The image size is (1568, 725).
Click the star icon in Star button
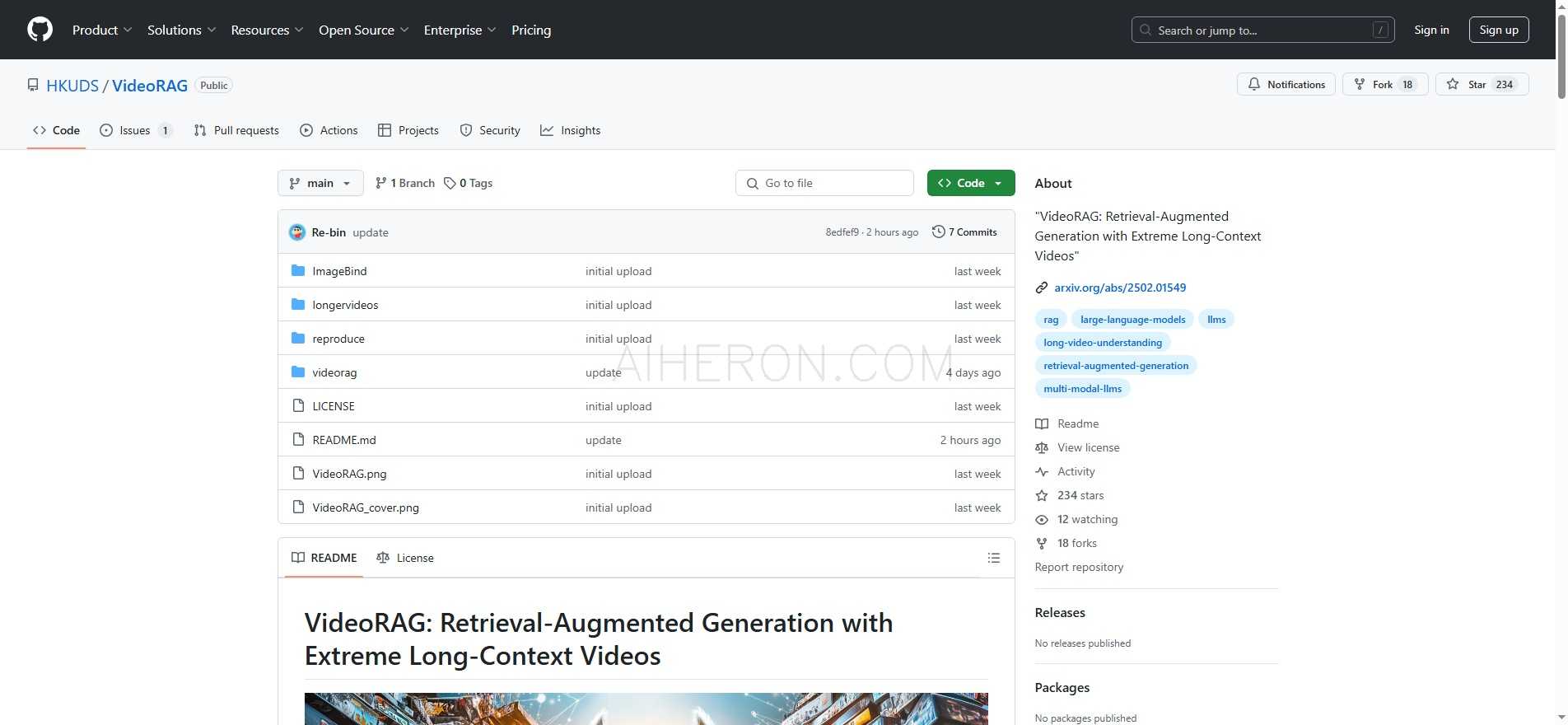coord(1453,84)
